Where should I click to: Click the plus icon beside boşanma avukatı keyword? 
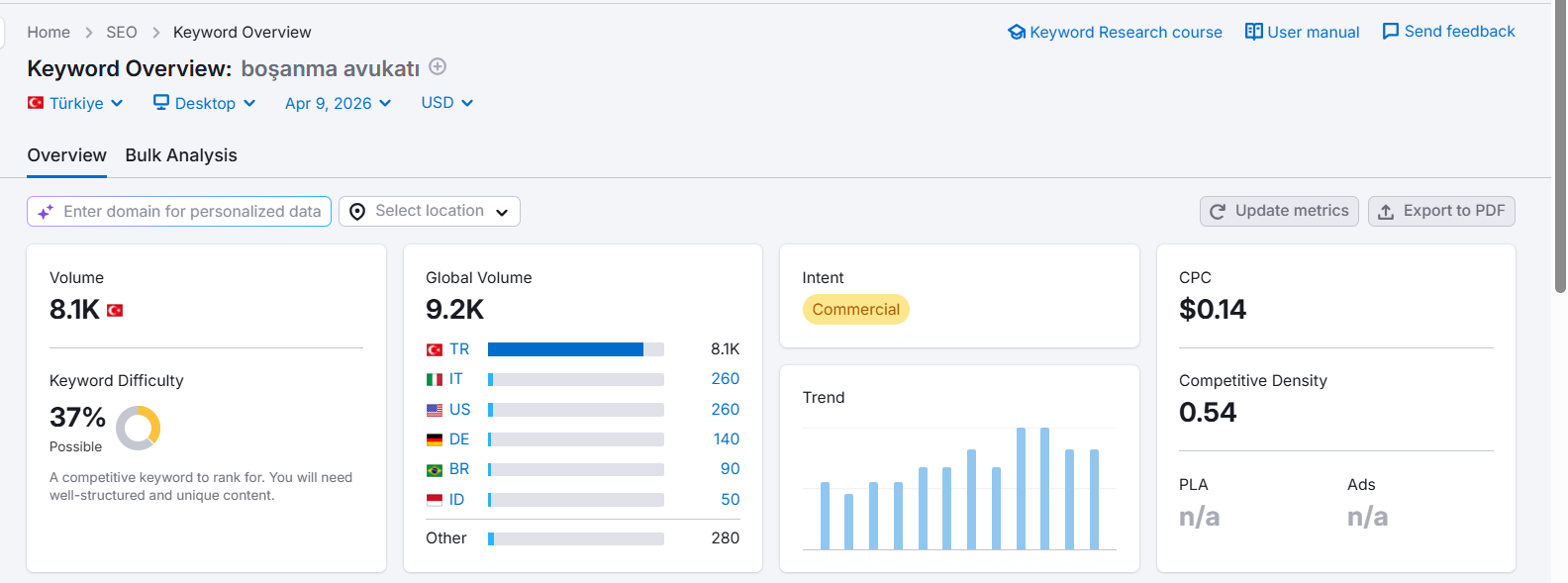point(438,67)
